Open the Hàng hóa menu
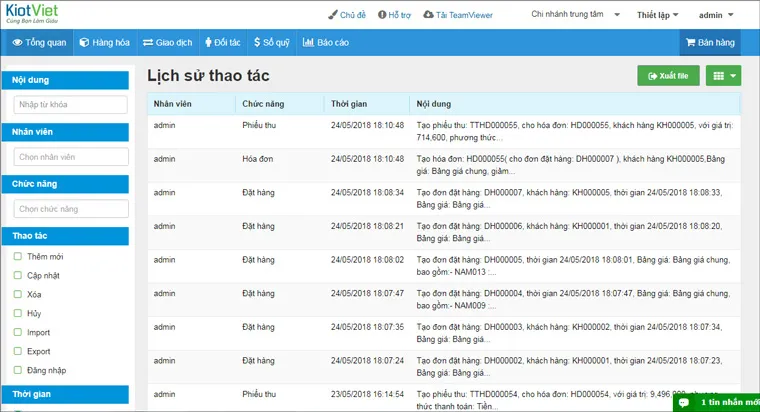Viewport: 760px width, 412px height. (104, 43)
